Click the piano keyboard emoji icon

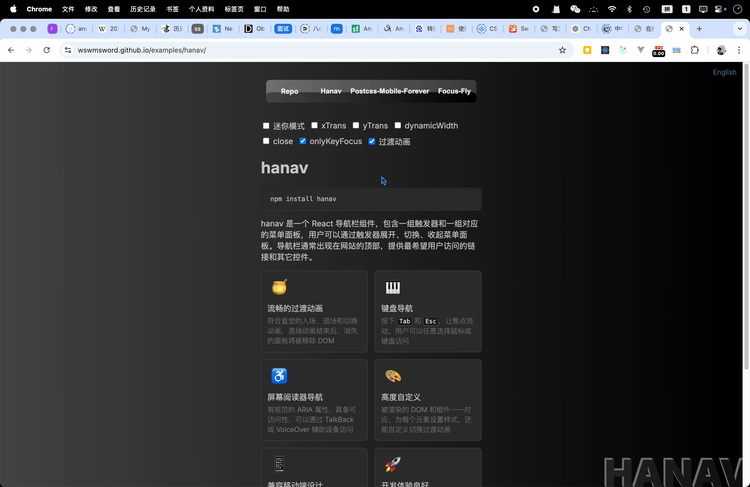pyautogui.click(x=393, y=287)
